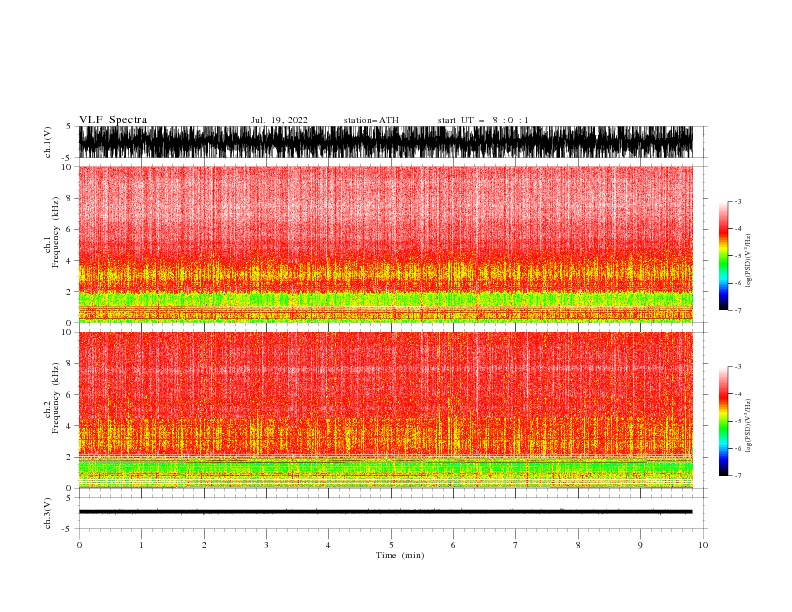Click the time axis tick label "8"

[x=578, y=545]
